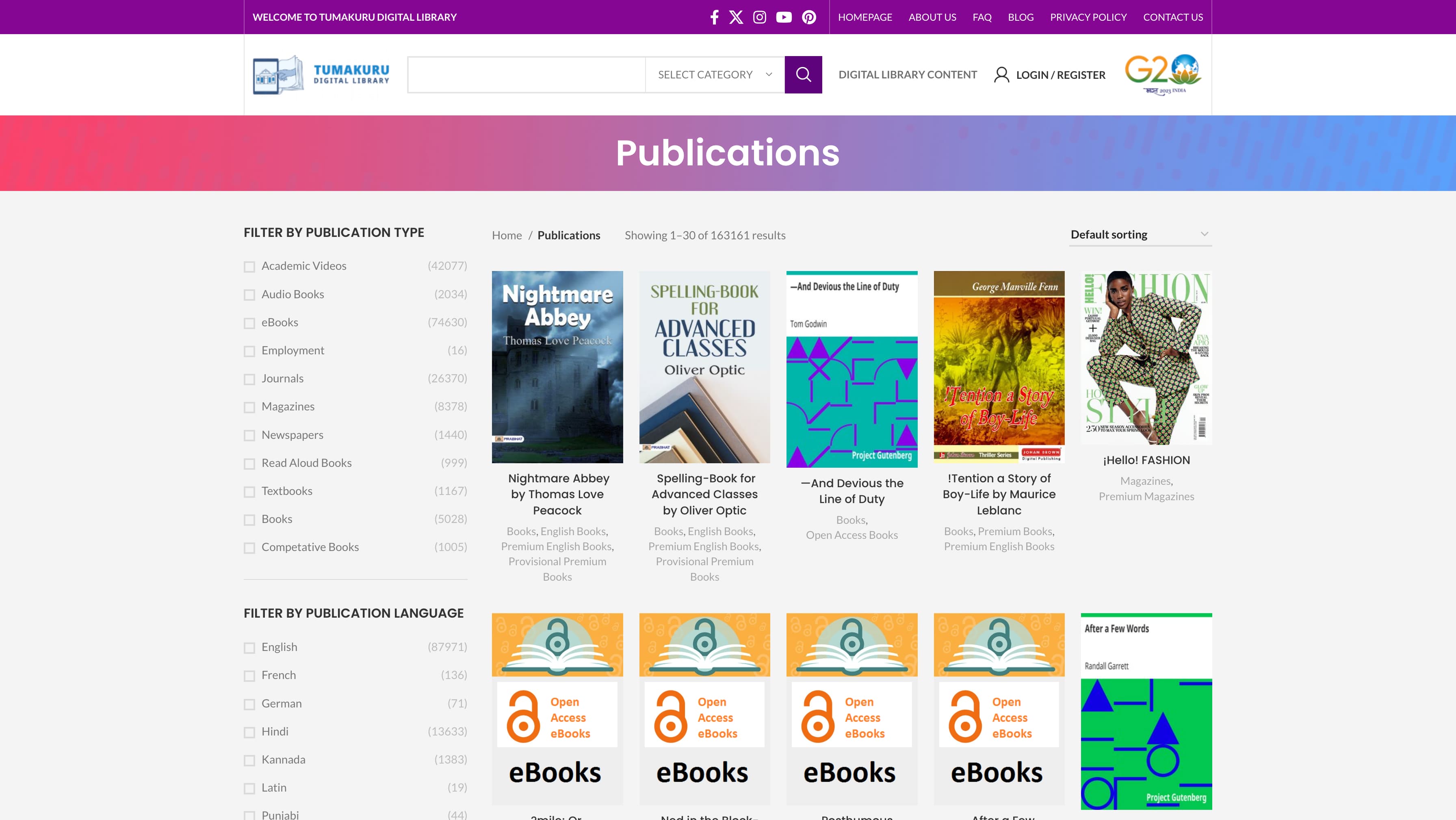Visit the Instagram page
This screenshot has width=1456, height=820.
(759, 17)
